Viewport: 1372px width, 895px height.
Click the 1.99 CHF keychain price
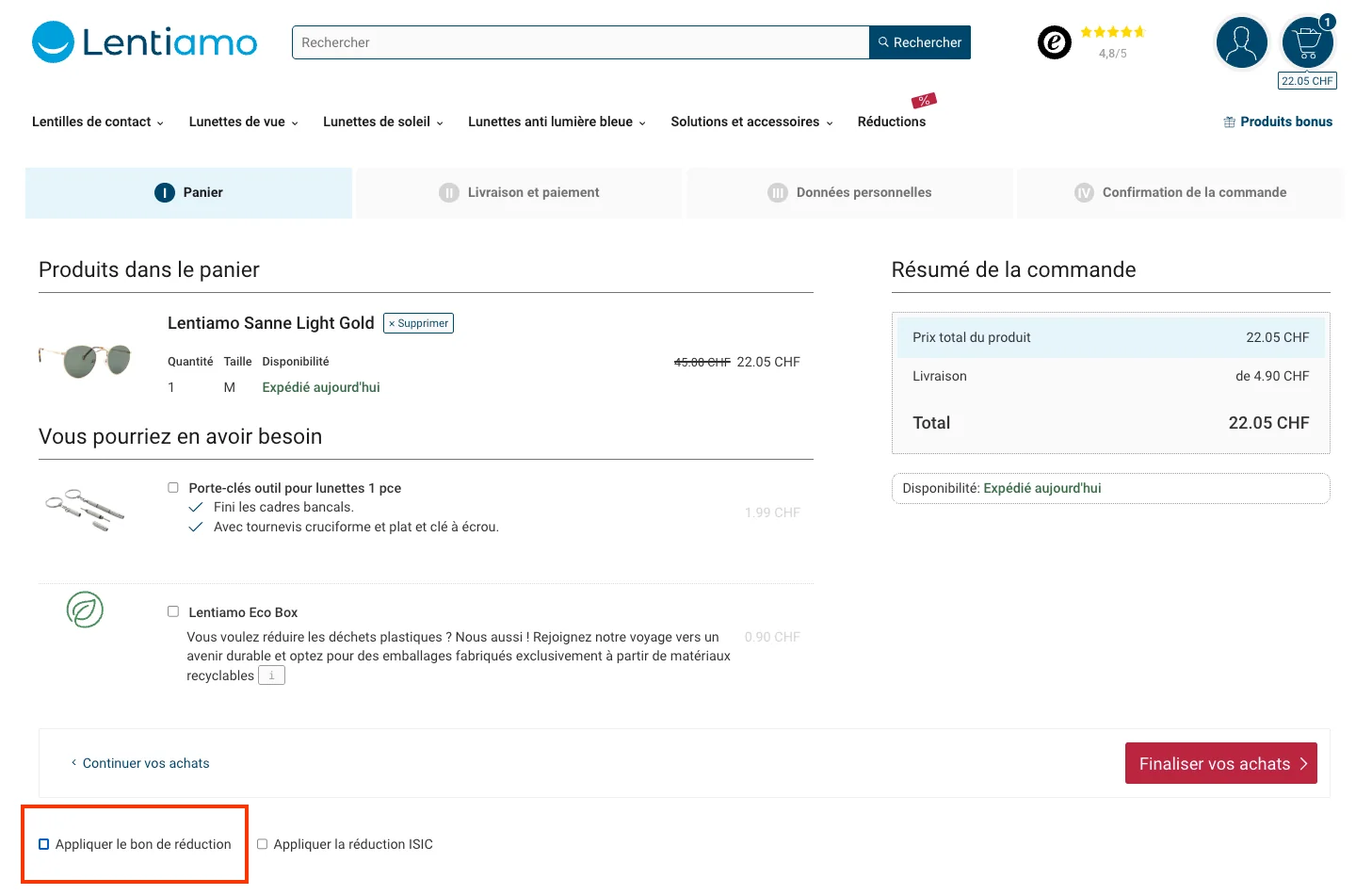point(772,513)
